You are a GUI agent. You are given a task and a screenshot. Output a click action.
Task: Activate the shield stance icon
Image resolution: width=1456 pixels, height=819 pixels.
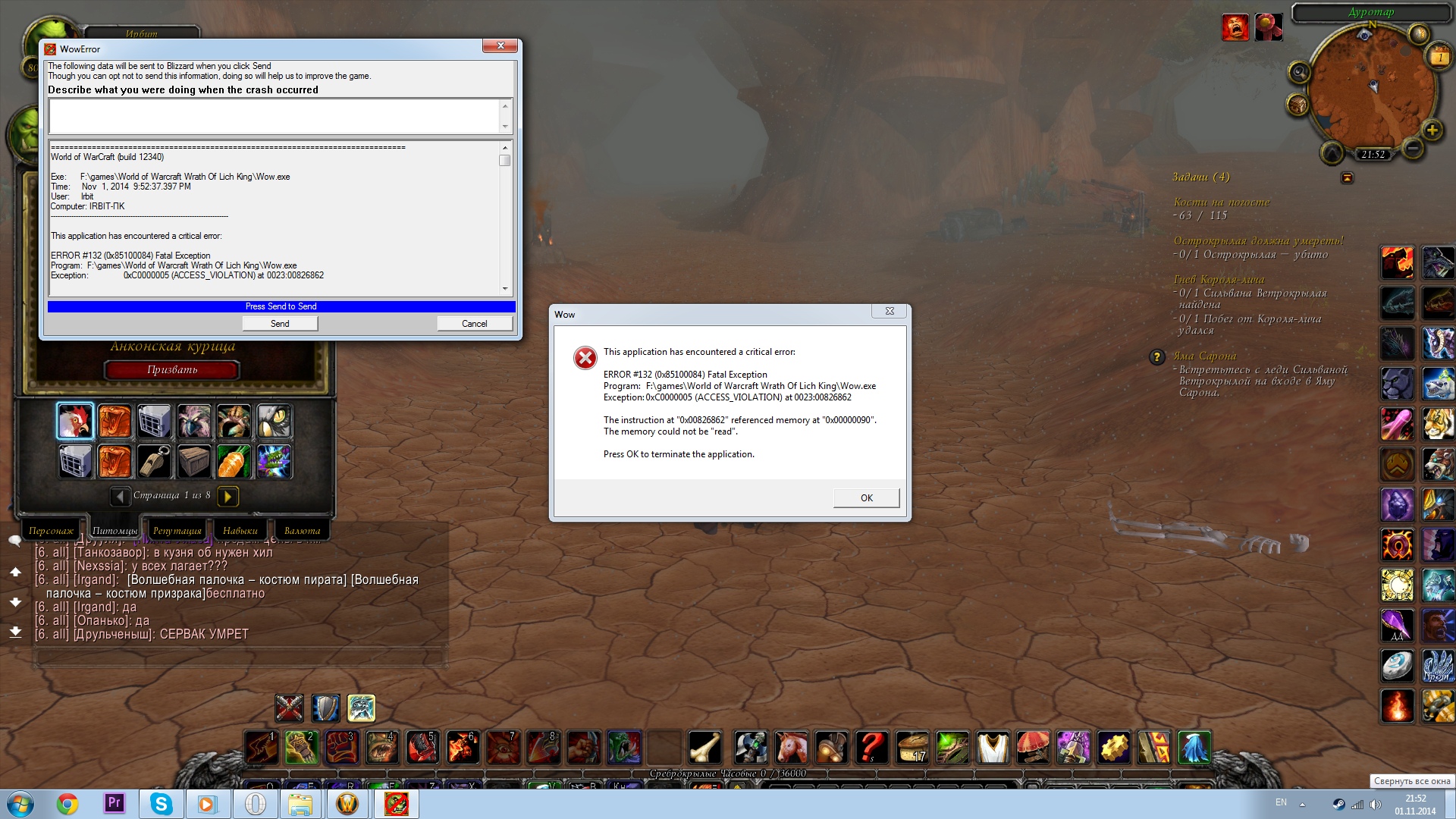point(325,708)
